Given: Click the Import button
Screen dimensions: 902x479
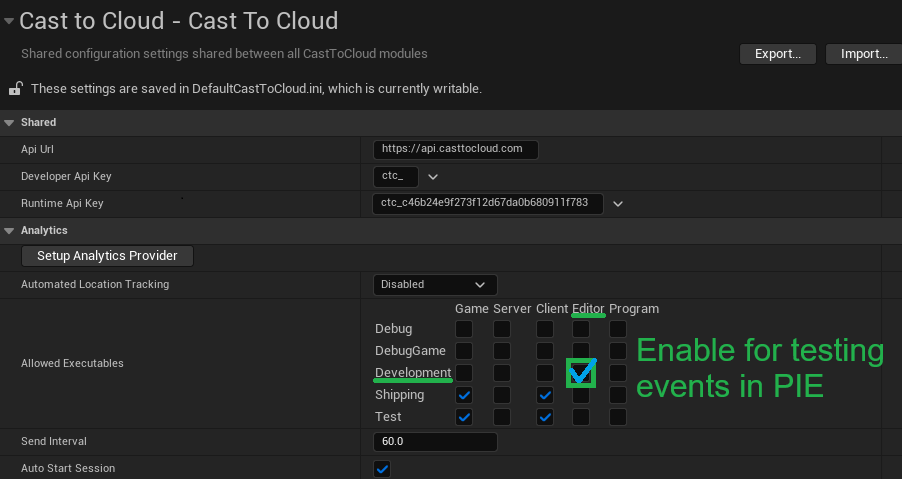Looking at the screenshot, I should click(863, 54).
